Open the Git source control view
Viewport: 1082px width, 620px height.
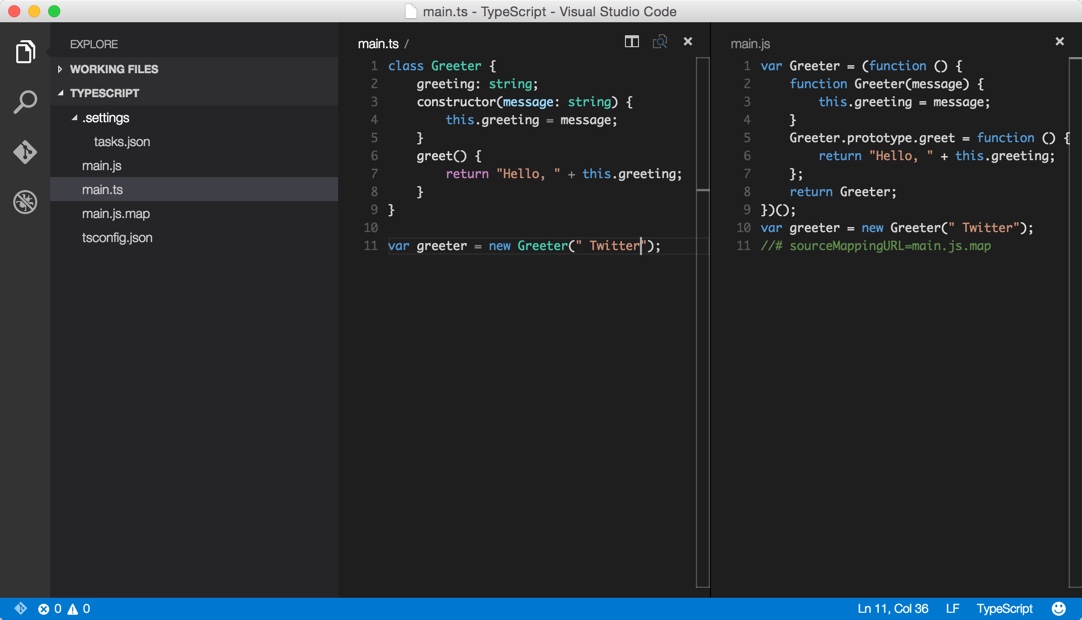(x=25, y=152)
